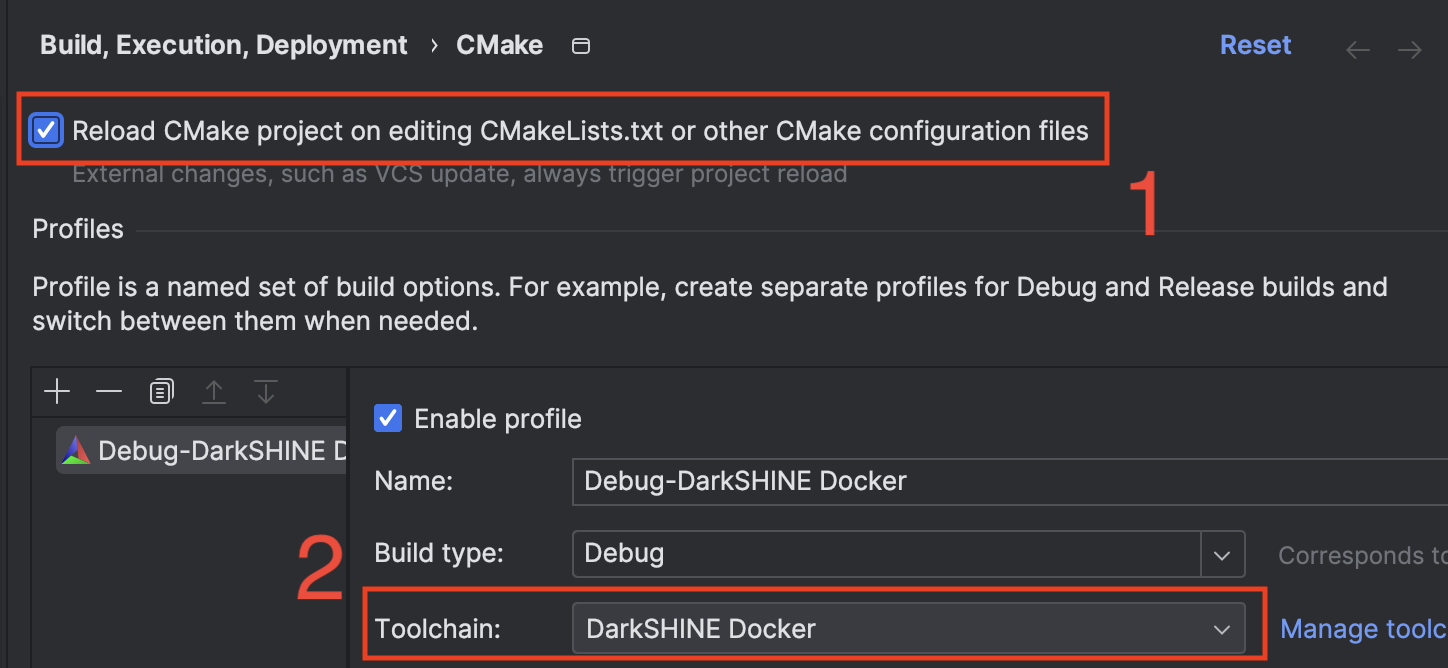The width and height of the screenshot is (1448, 668).
Task: Click the project-level icon beside CMake breadcrumb
Action: point(580,46)
